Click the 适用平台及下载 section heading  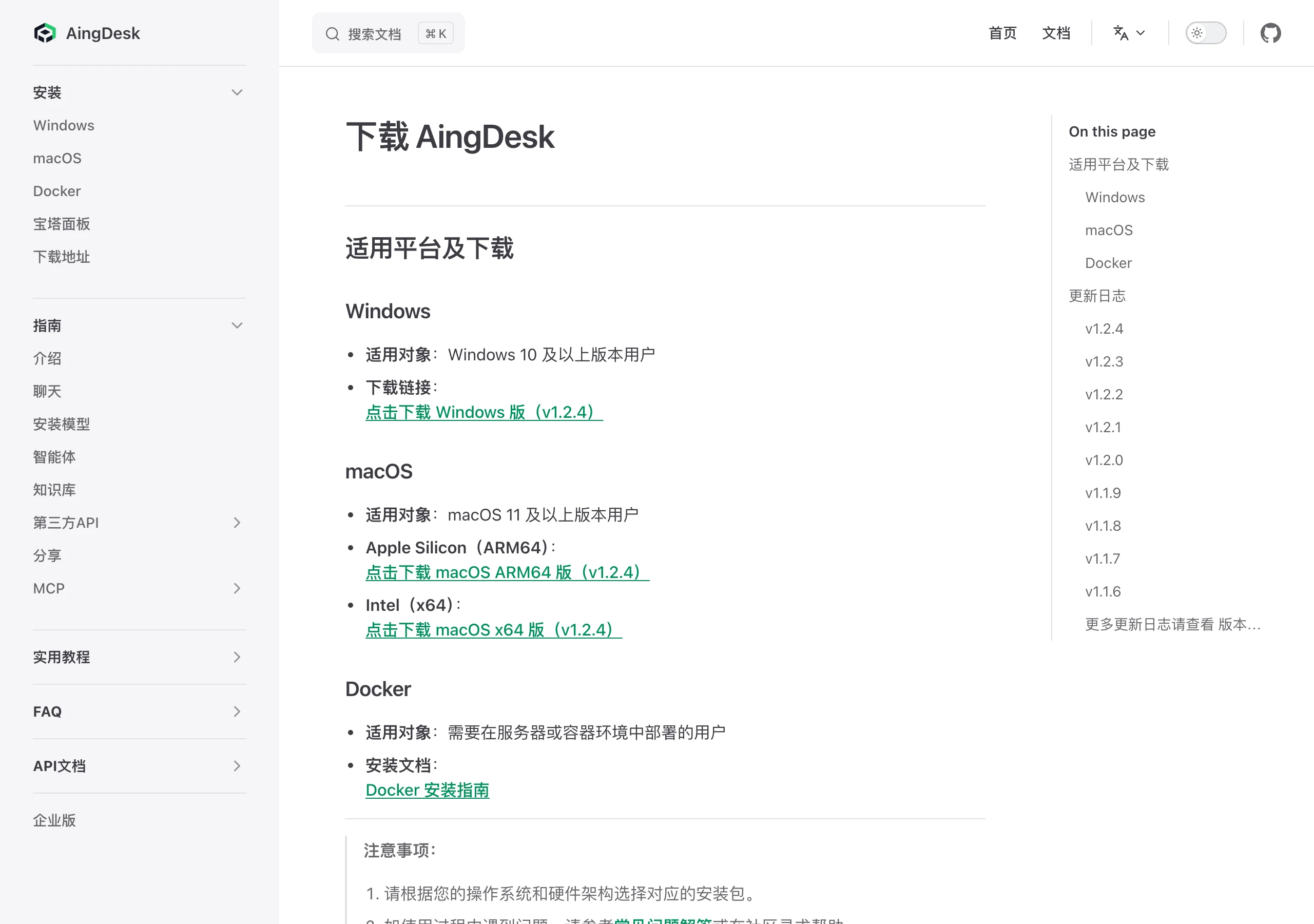point(429,248)
